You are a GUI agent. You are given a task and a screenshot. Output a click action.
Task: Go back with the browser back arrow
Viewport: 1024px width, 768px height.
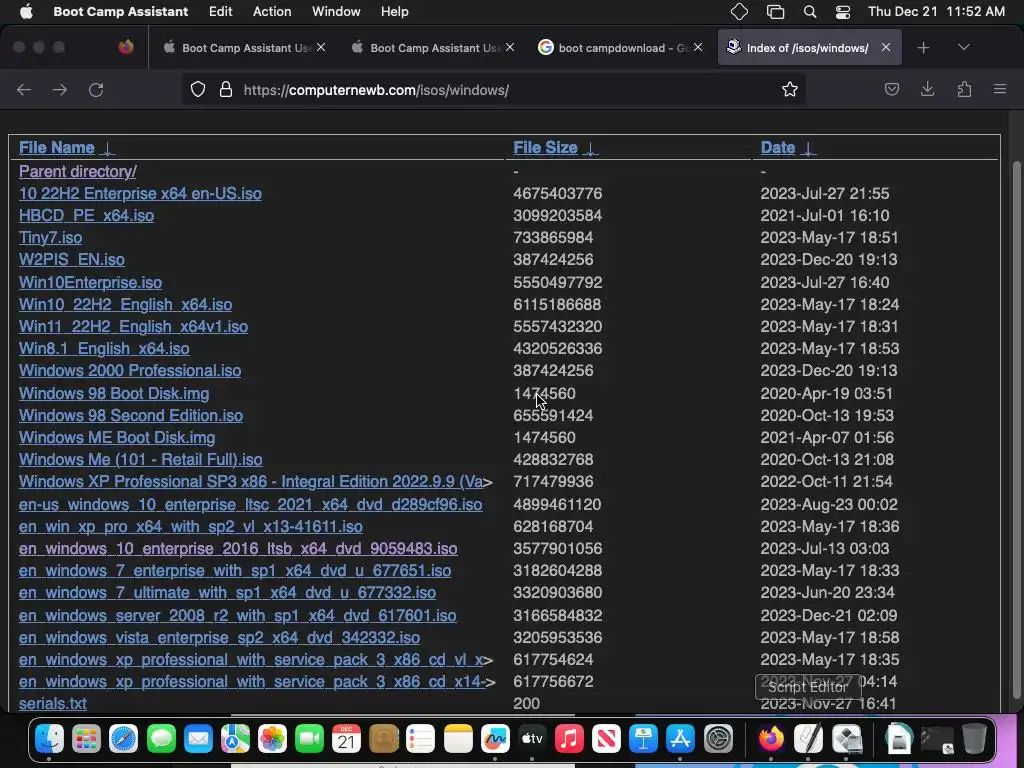(x=24, y=89)
